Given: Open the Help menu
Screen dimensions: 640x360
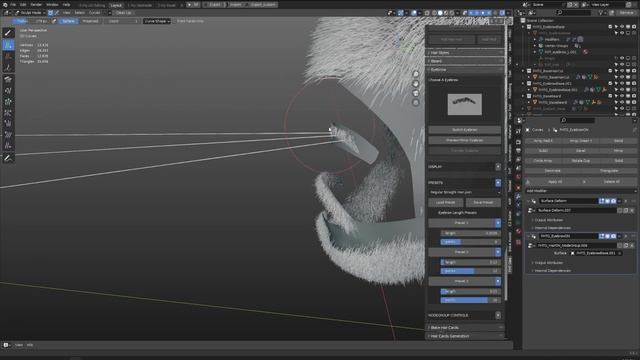Looking at the screenshot, I should tap(66, 4).
